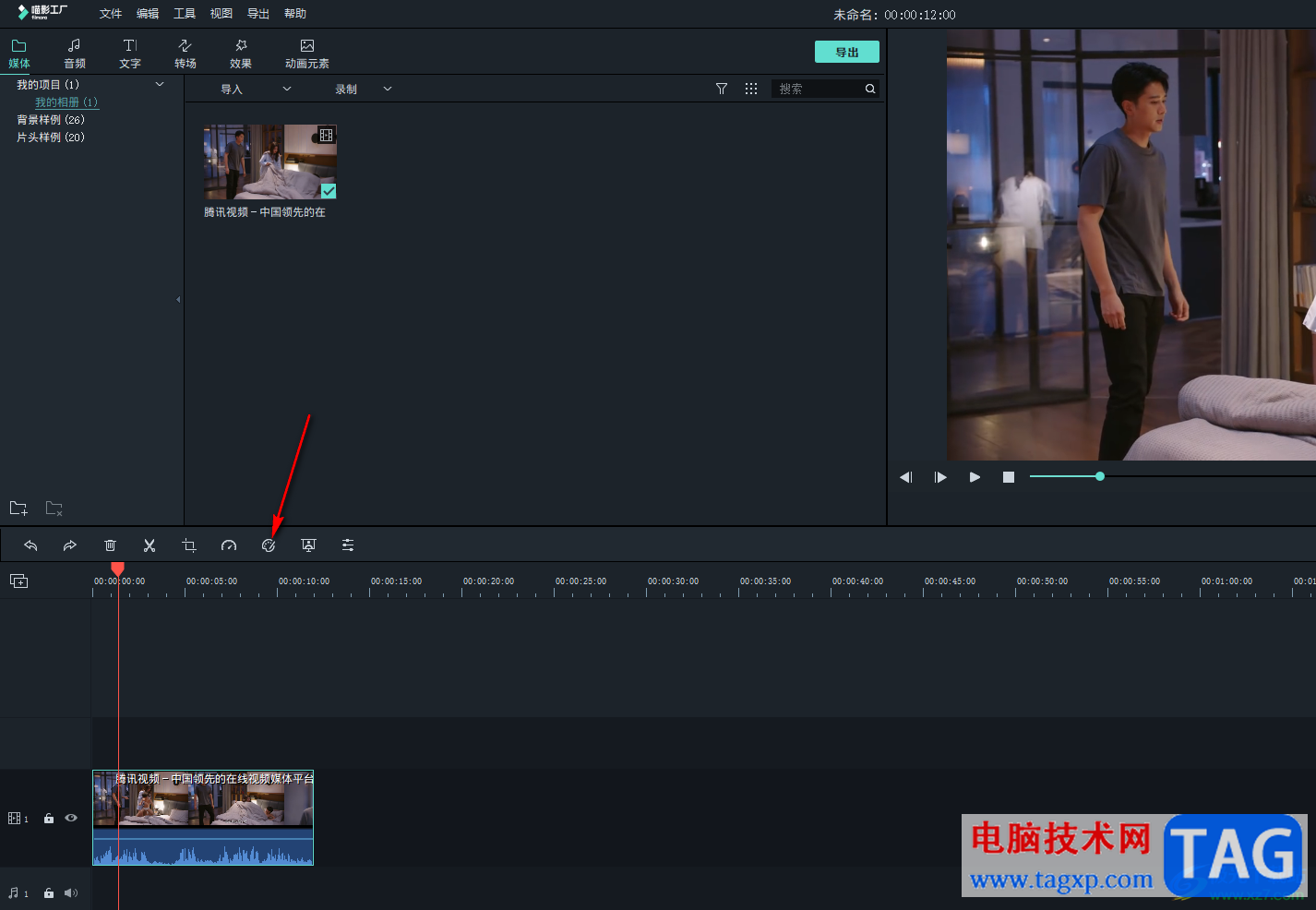1316x910 pixels.
Task: Click the video track 1 film icon
Action: tap(14, 819)
